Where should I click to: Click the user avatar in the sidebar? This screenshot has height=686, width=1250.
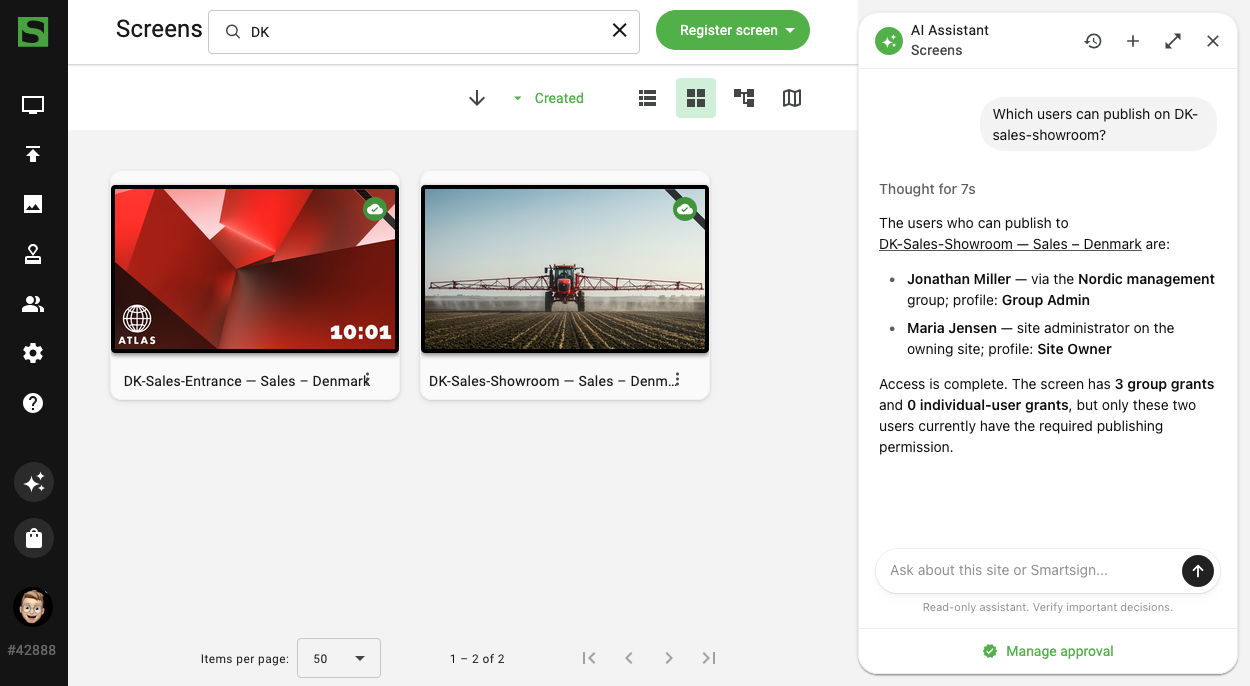point(33,607)
